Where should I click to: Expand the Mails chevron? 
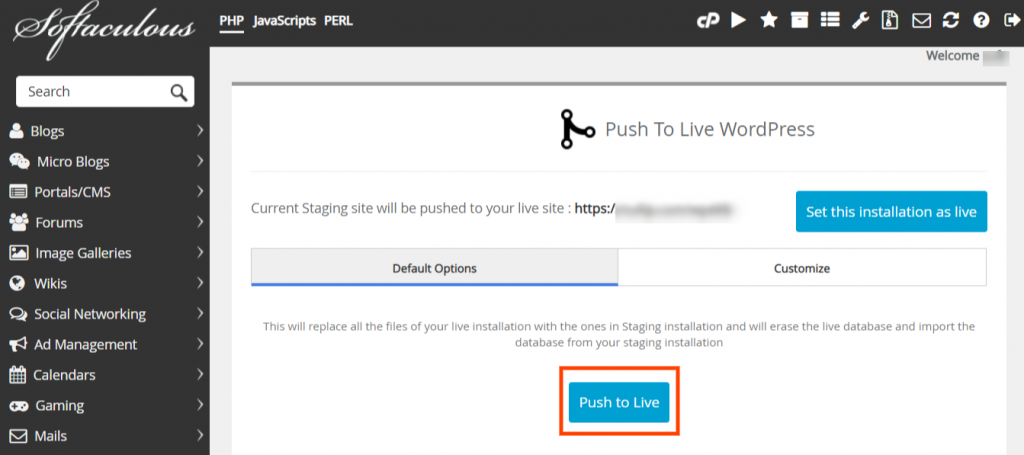click(200, 435)
